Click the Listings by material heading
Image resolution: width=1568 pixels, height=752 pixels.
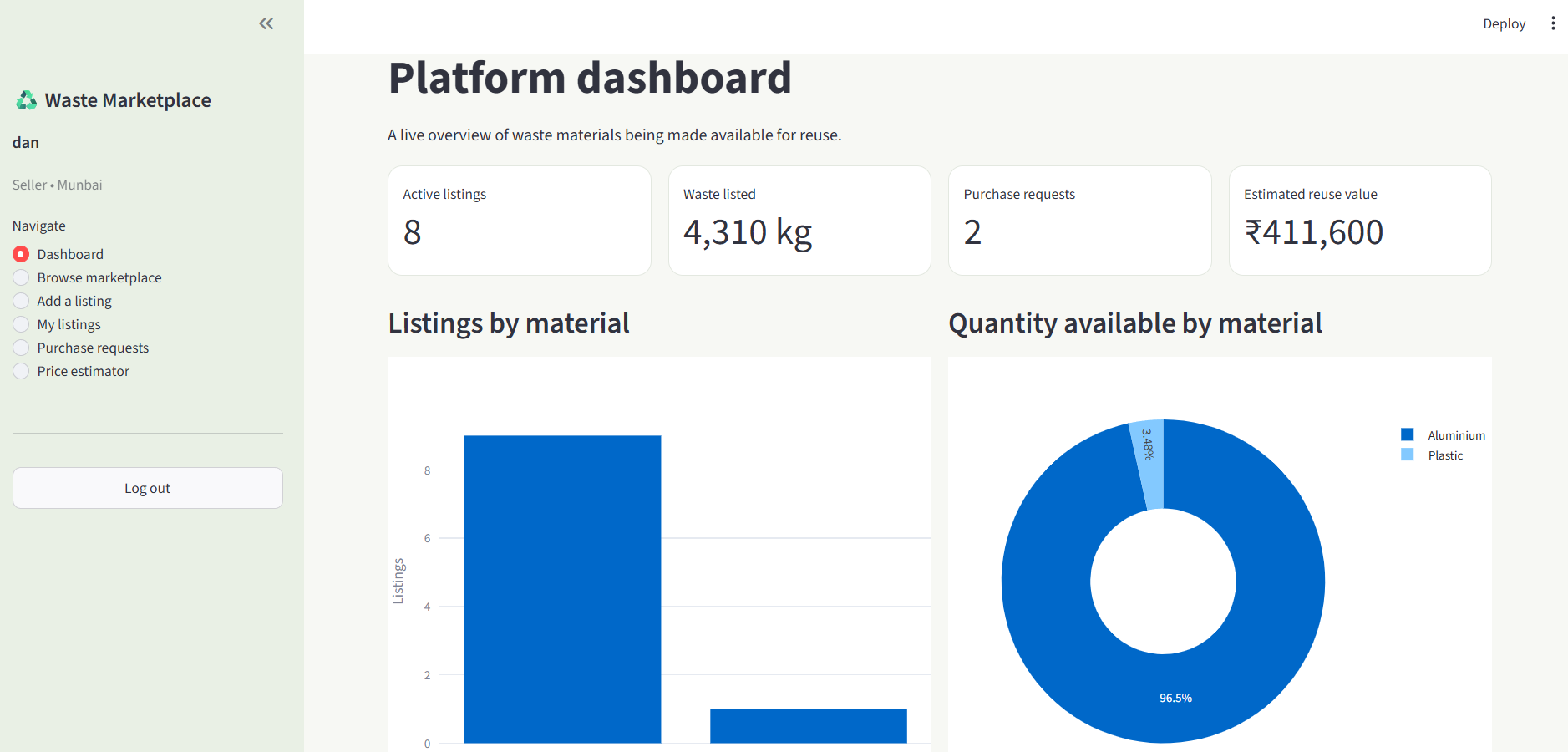(509, 323)
